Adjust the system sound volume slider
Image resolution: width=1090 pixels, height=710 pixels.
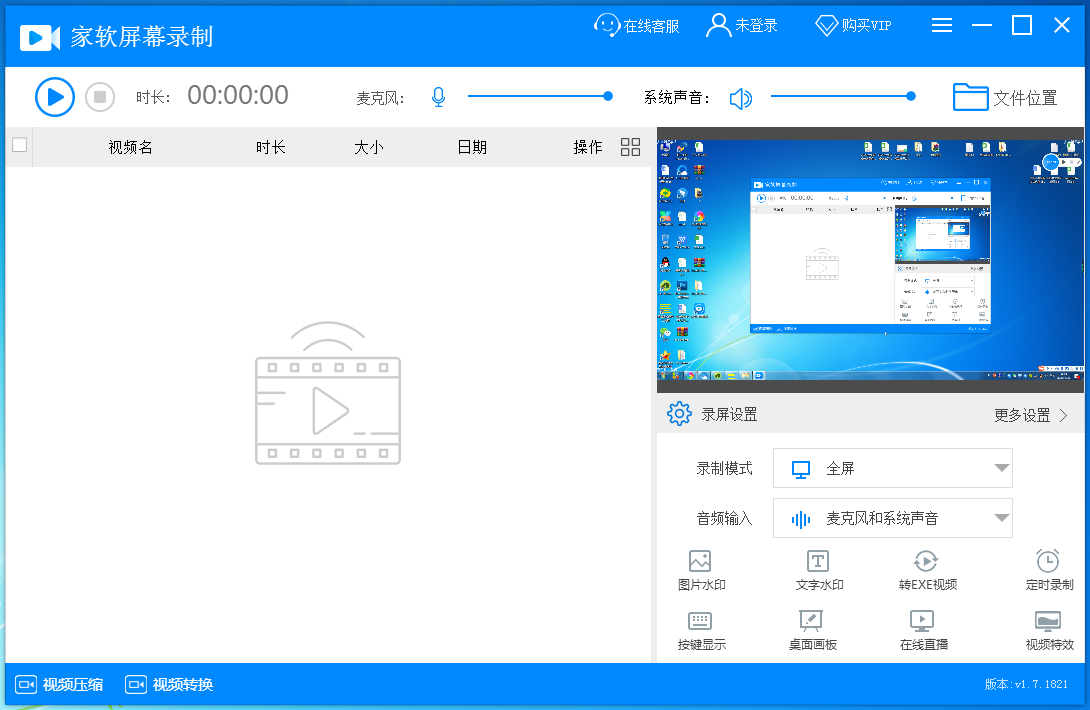click(x=843, y=97)
